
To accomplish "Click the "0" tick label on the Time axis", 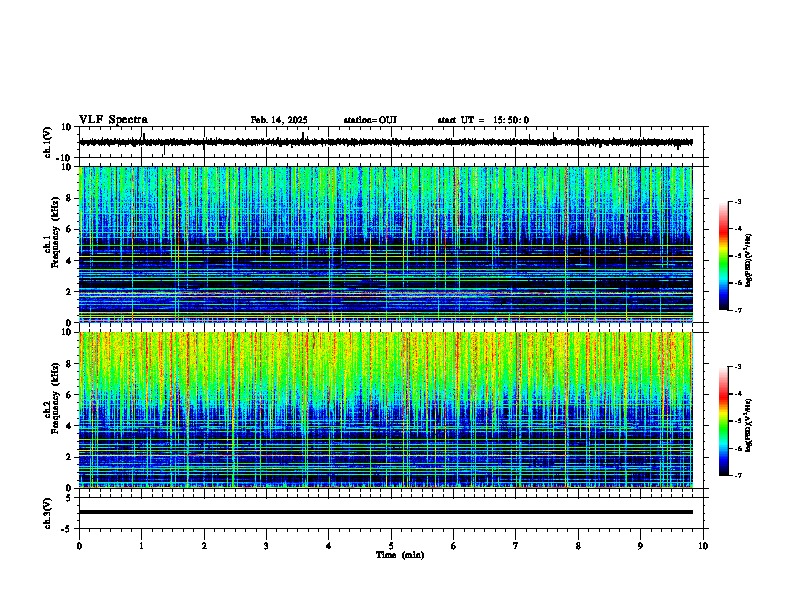I will pyautogui.click(x=79, y=545).
